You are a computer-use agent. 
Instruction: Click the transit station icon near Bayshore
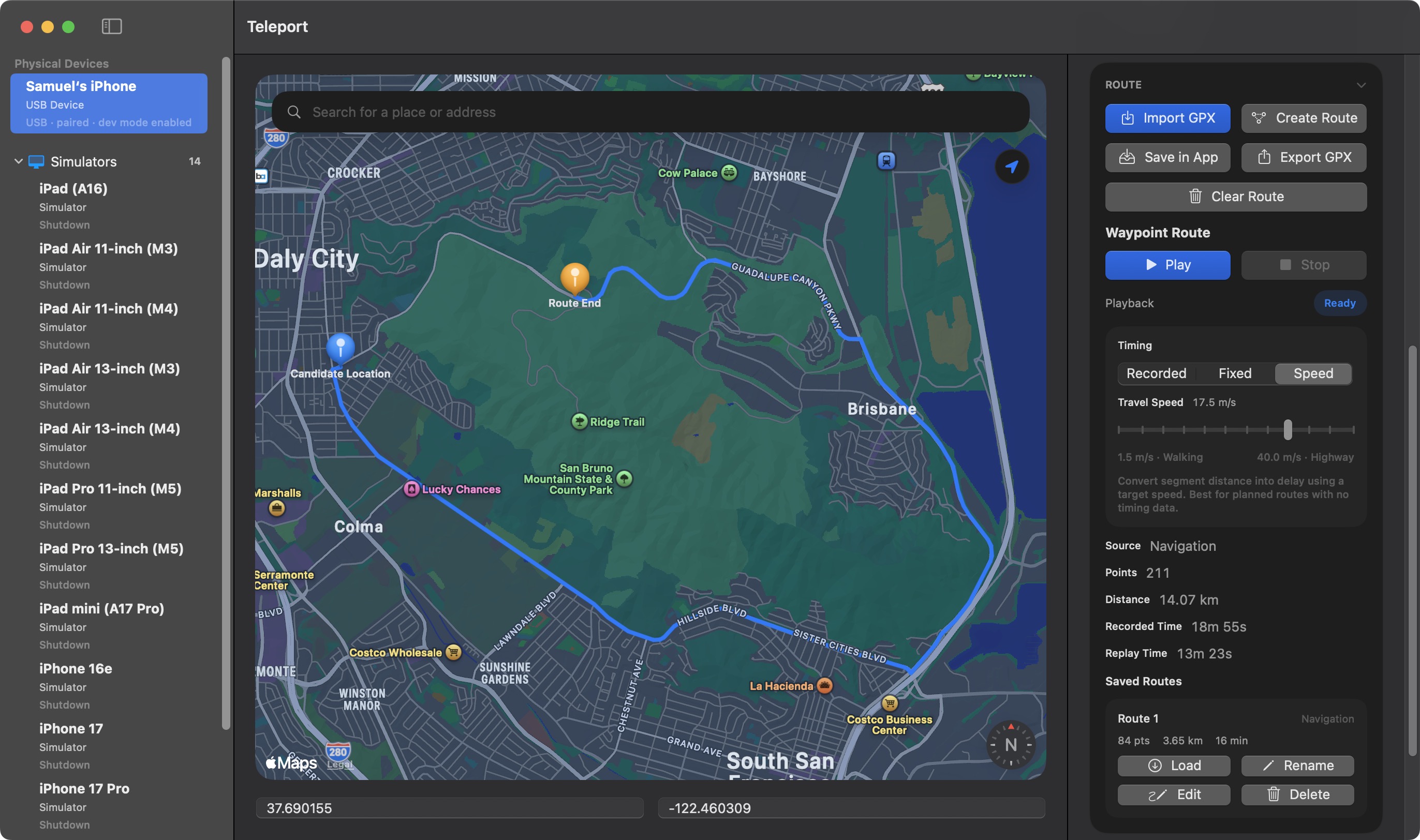(x=886, y=161)
